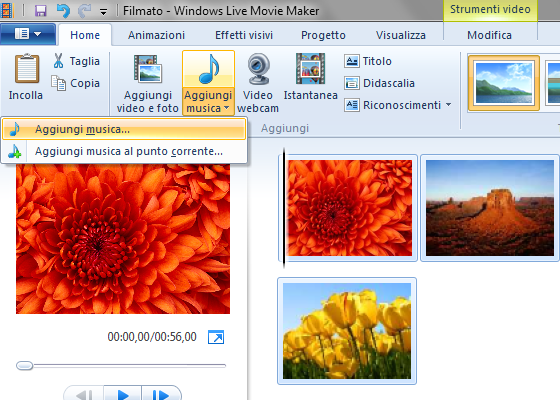Open the blue application menu button
The width and height of the screenshot is (560, 400).
pyautogui.click(x=28, y=34)
